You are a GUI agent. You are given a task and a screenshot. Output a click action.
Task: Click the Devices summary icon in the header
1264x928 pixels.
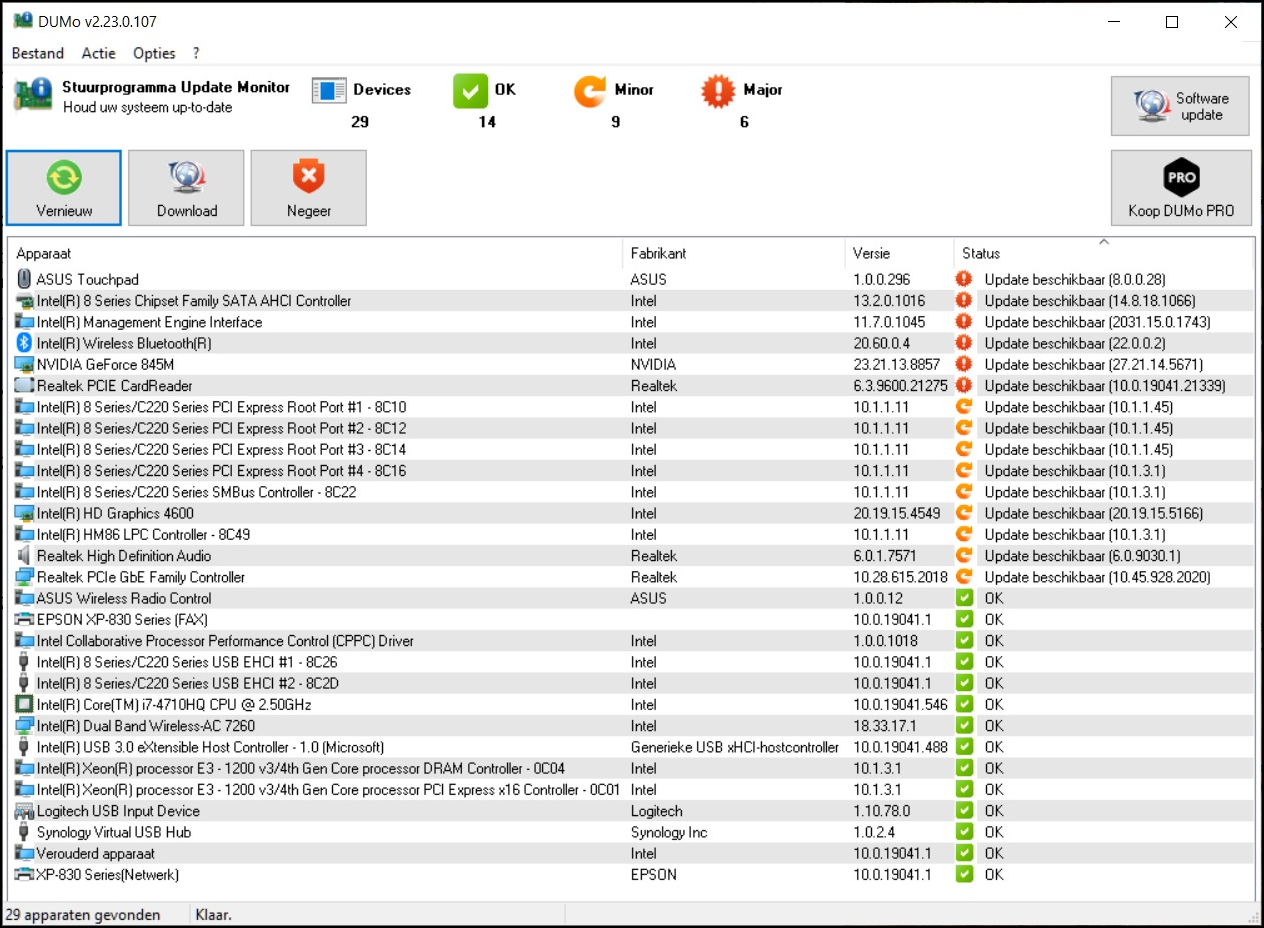(329, 91)
